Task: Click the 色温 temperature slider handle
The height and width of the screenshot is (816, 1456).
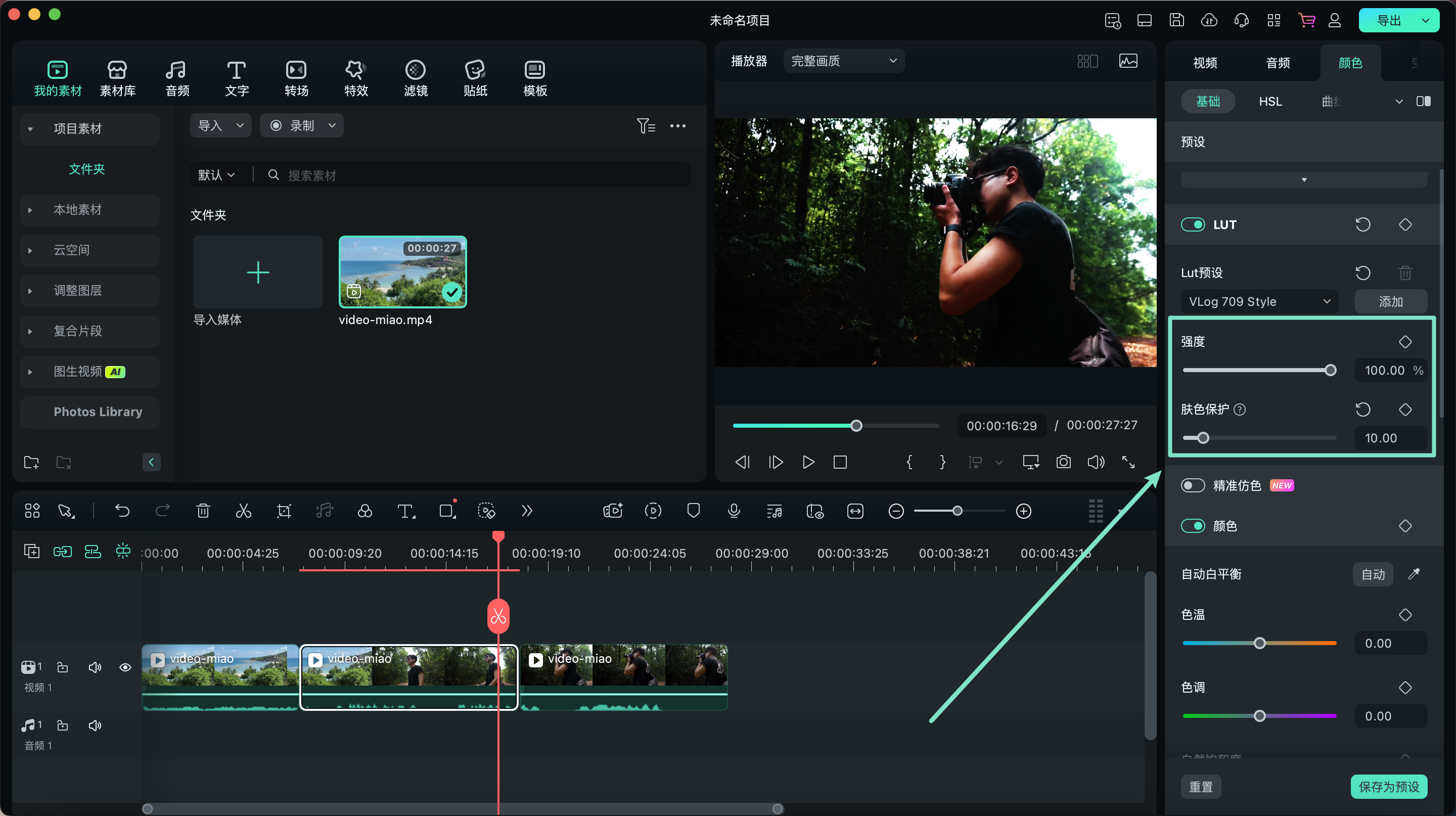Action: (1259, 643)
